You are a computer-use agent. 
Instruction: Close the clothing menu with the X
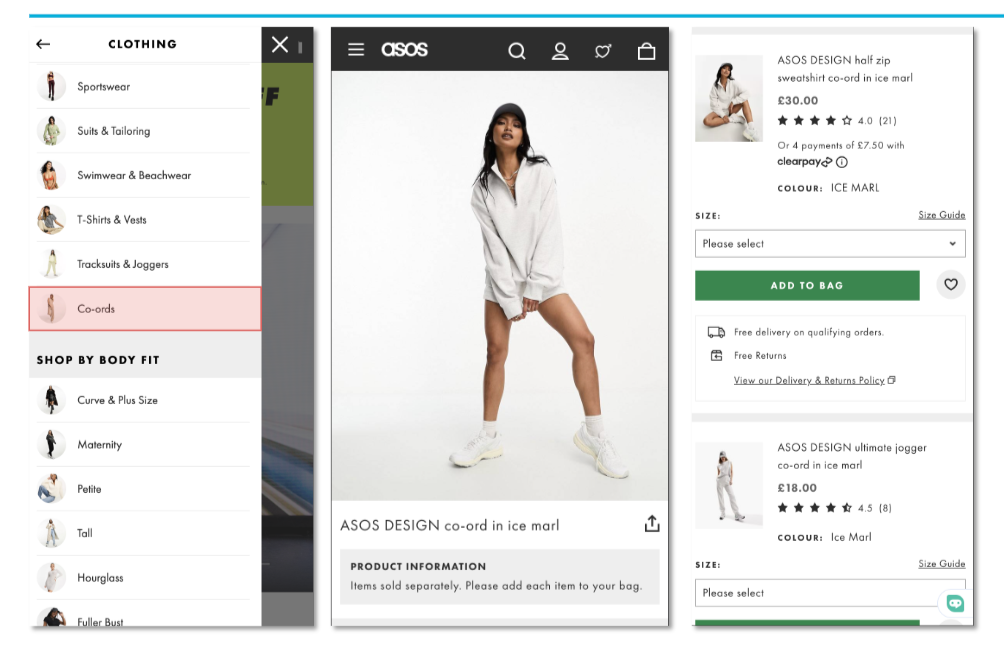pyautogui.click(x=280, y=44)
